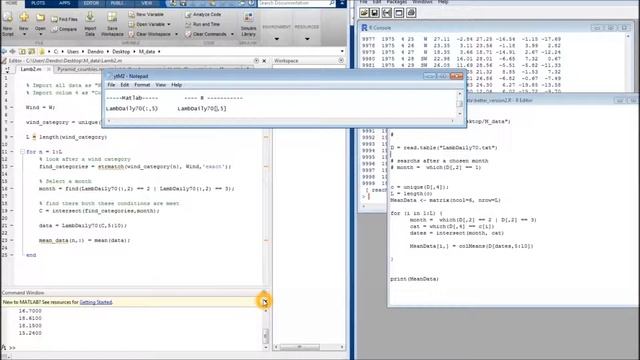
Task: Click the Save Workspace icon
Action: [x=112, y=17]
